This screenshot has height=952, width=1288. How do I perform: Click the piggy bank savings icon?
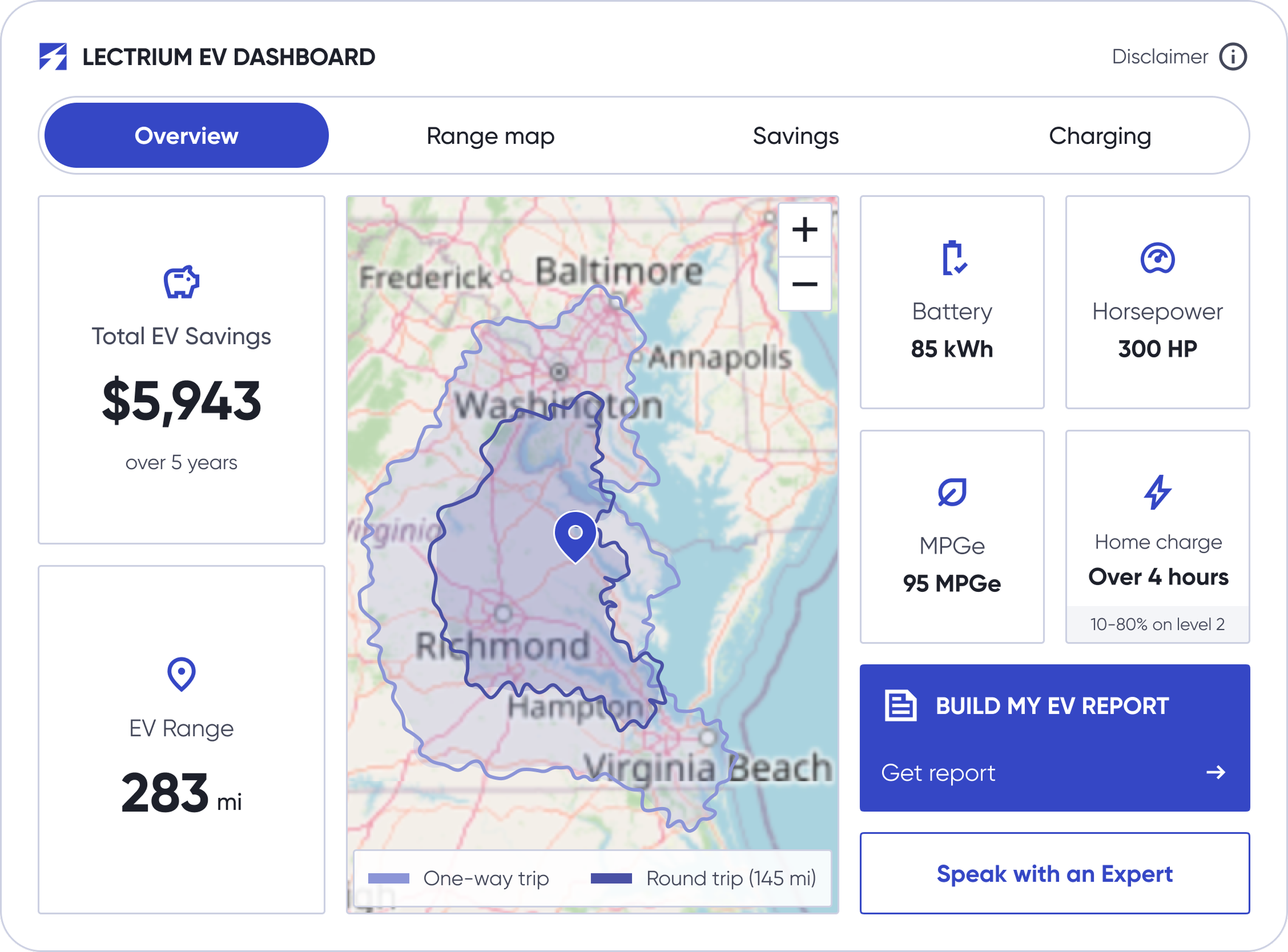pyautogui.click(x=182, y=282)
